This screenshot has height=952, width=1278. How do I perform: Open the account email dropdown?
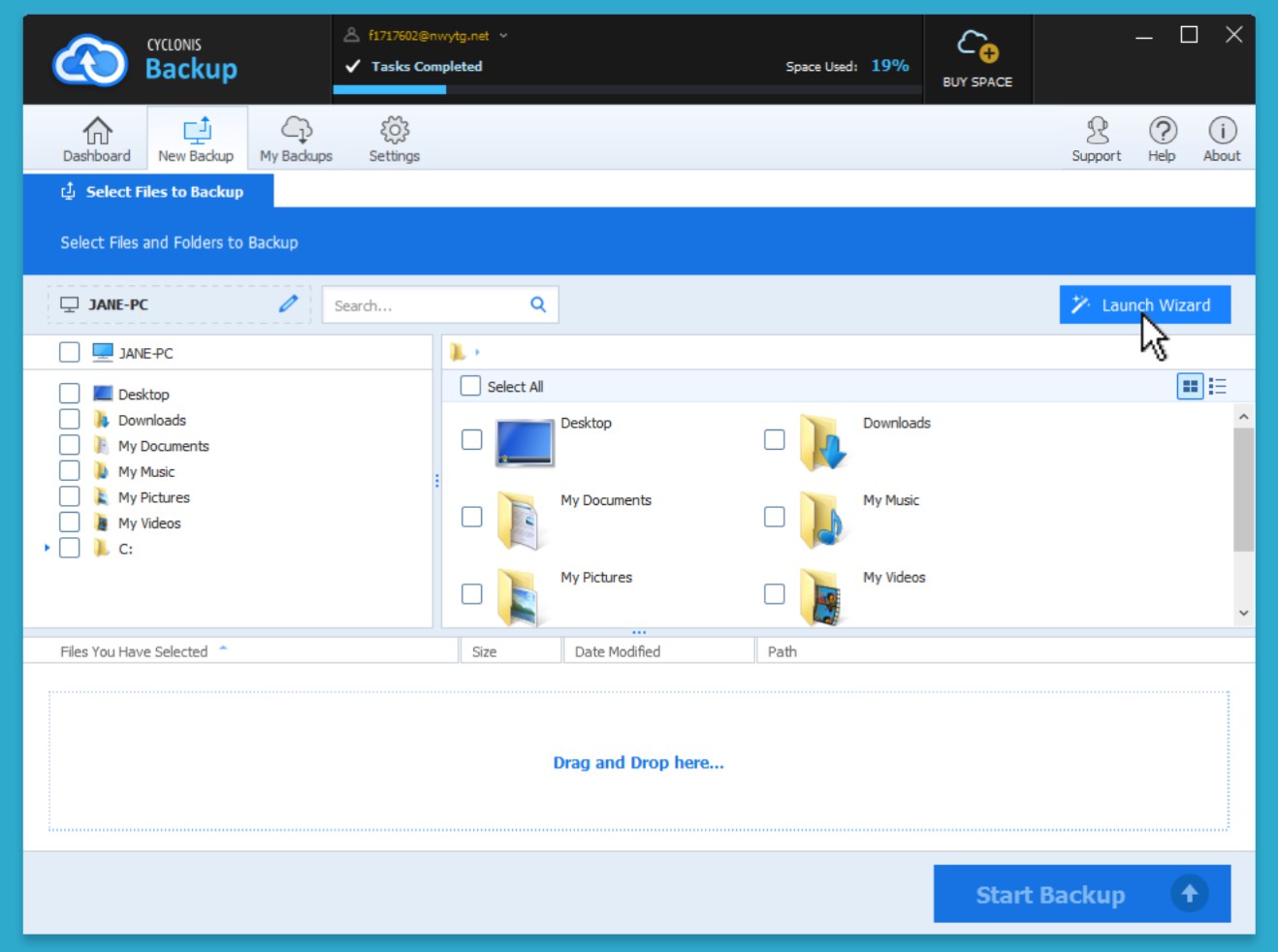503,36
